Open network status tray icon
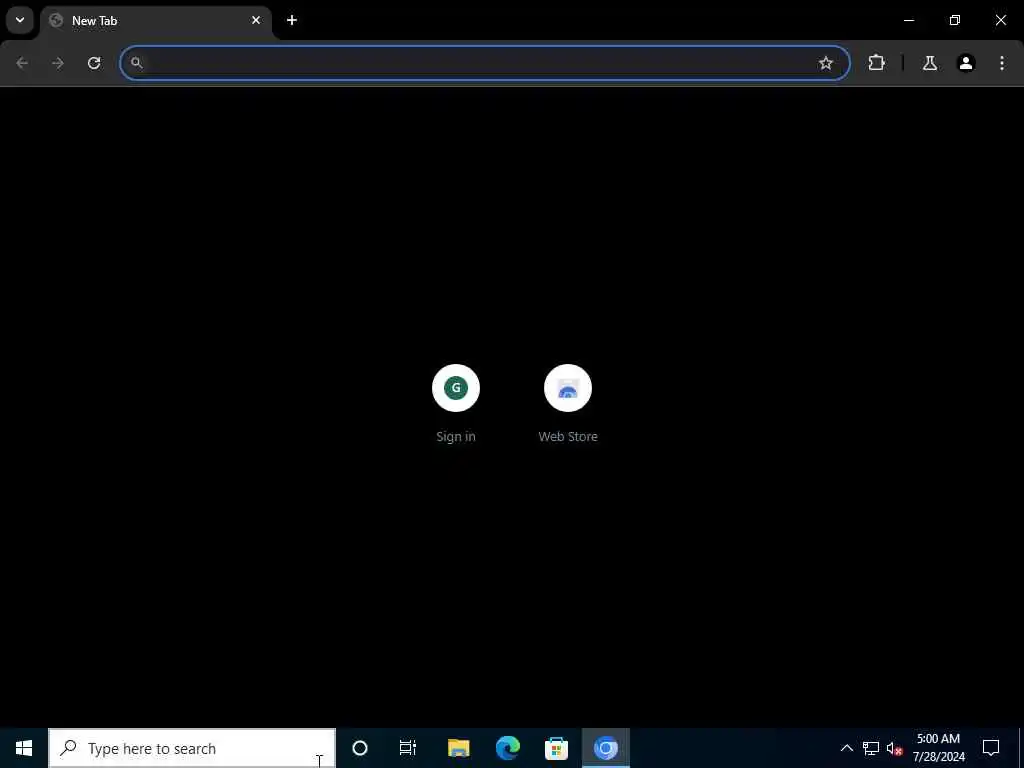Screen dimensions: 1024x768 click(871, 748)
